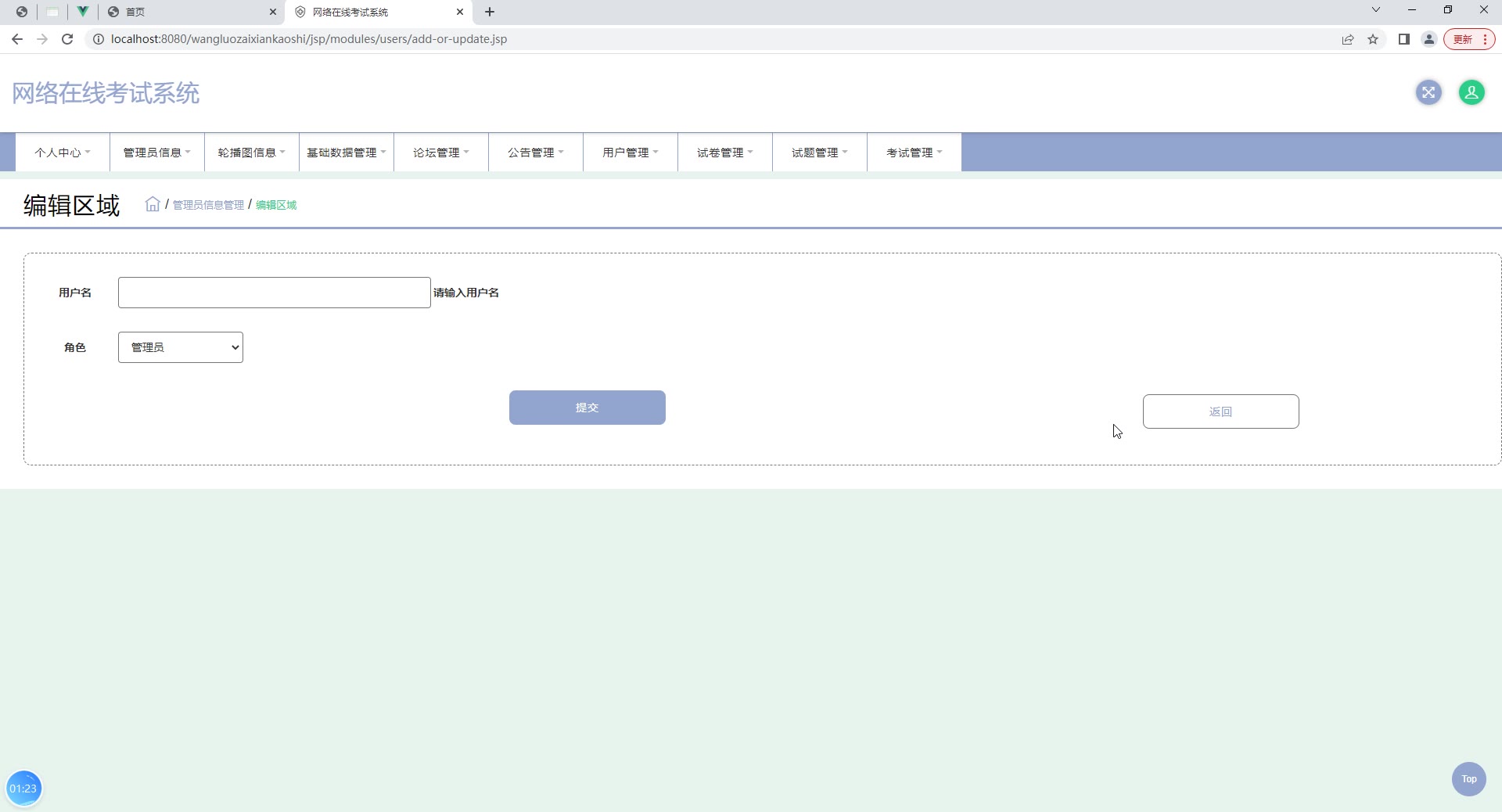The width and height of the screenshot is (1502, 812).
Task: Open browser side panel icon
Action: tap(1404, 39)
